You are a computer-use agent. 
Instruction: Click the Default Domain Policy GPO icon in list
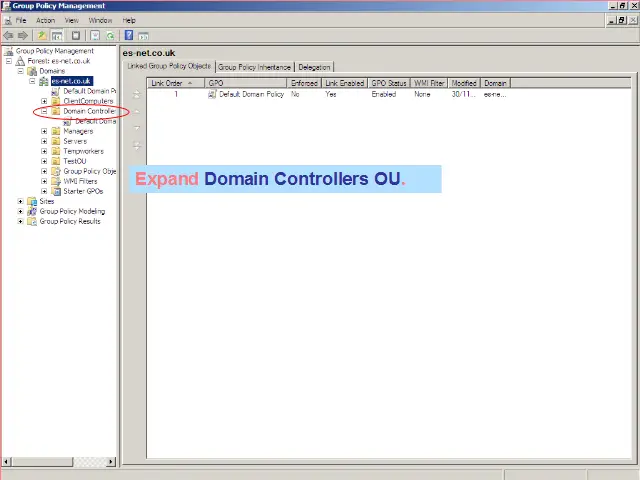click(x=212, y=94)
